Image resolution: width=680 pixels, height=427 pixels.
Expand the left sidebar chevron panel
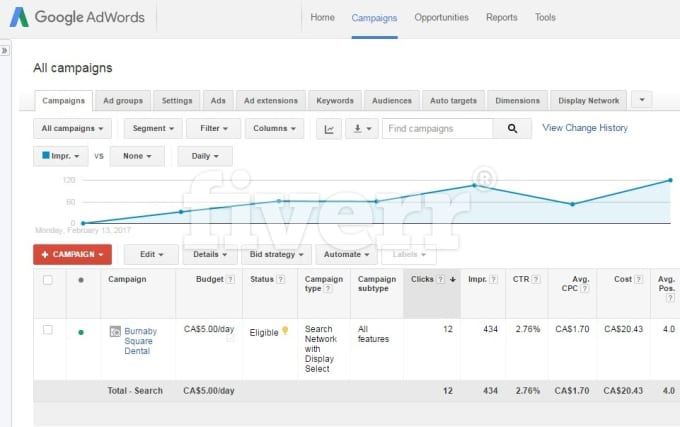point(4,51)
